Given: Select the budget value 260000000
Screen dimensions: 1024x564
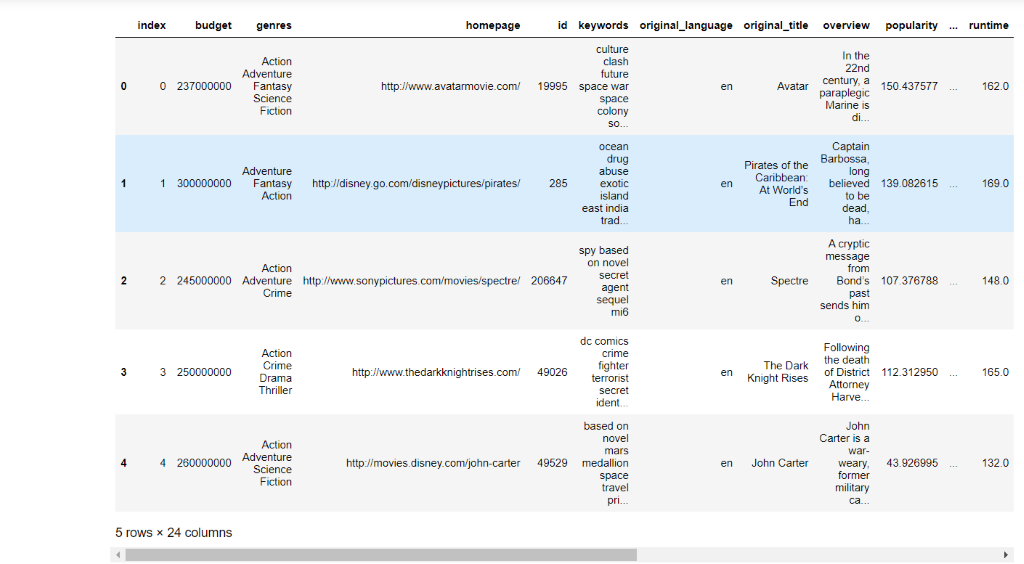Looking at the screenshot, I should (x=204, y=463).
